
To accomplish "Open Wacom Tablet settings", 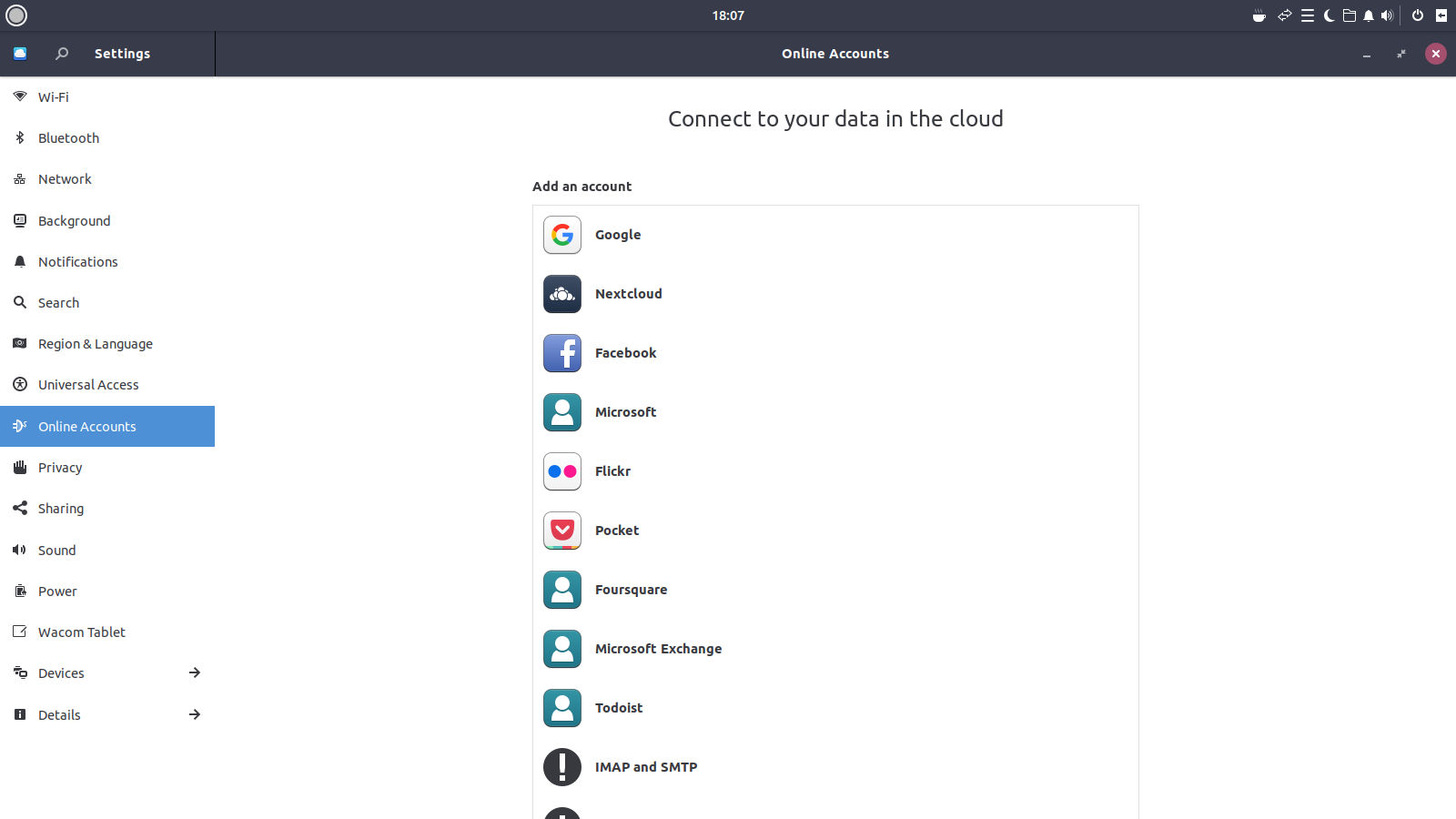I will coord(107,632).
